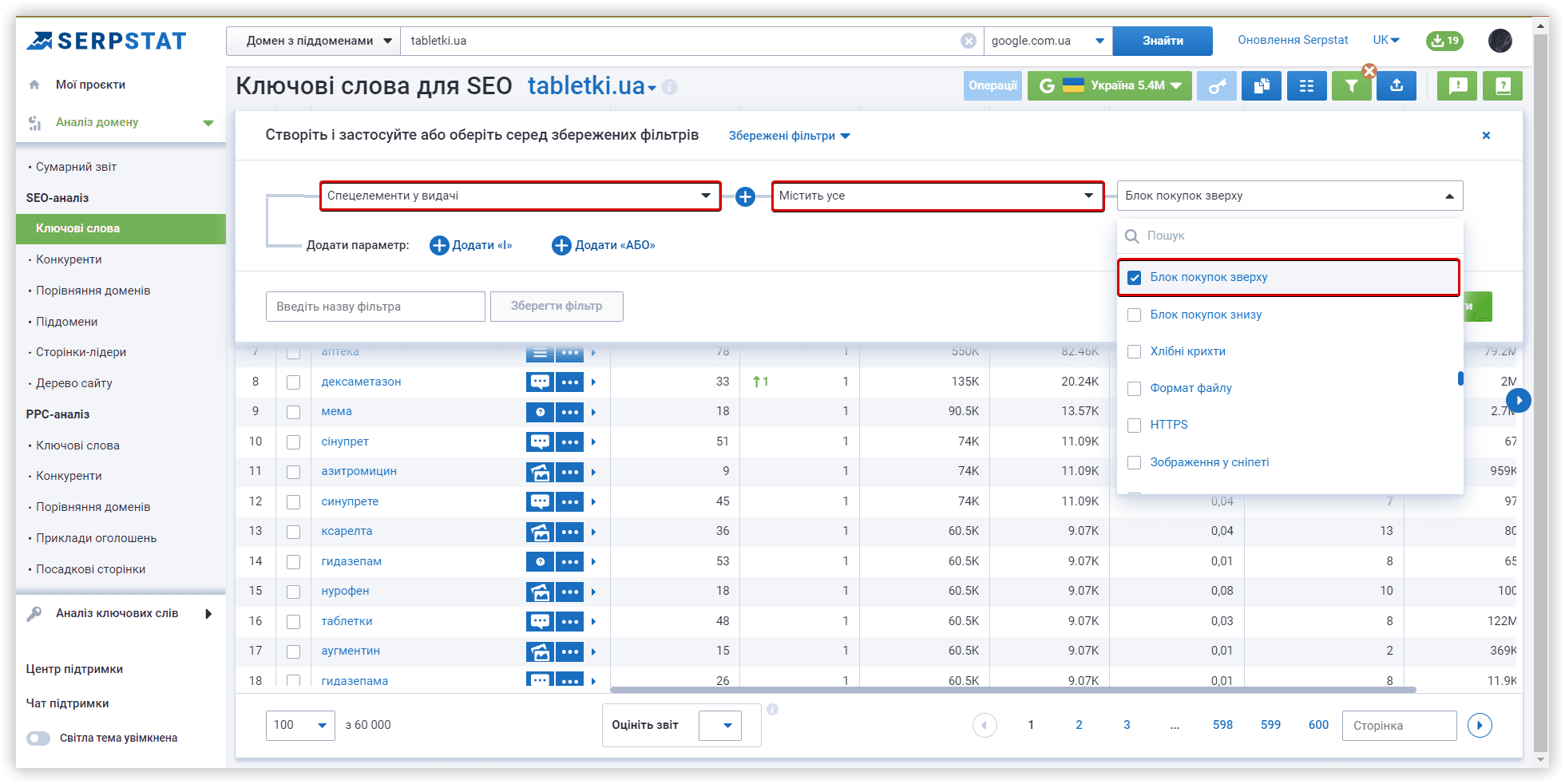This screenshot has height=784, width=1565.
Task: Open Сумарний звіт in sidebar
Action: [76, 167]
